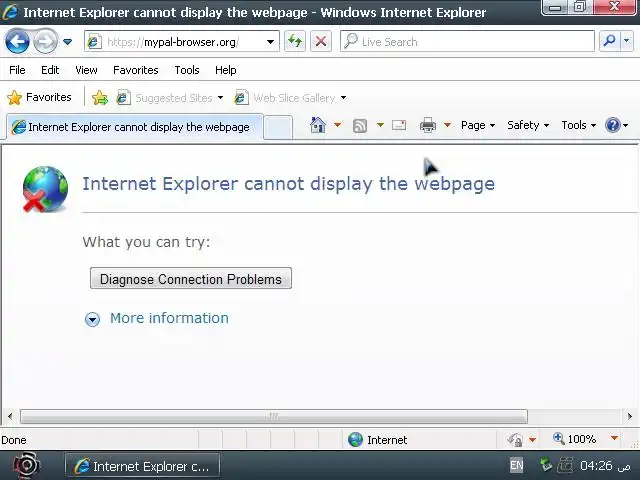Expand the Home button dropdown arrow
Image resolution: width=640 pixels, height=480 pixels.
(x=337, y=124)
